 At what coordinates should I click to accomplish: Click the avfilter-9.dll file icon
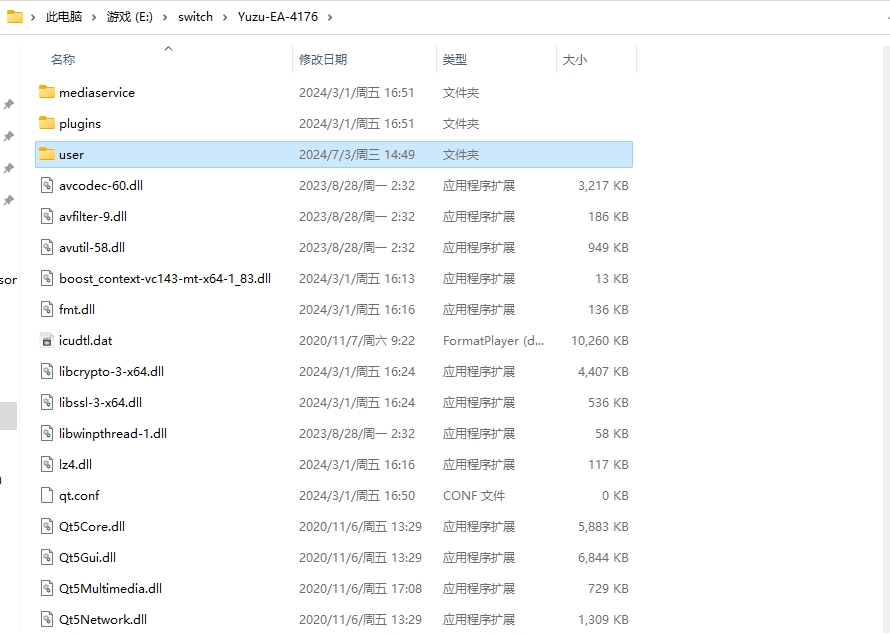(x=47, y=216)
